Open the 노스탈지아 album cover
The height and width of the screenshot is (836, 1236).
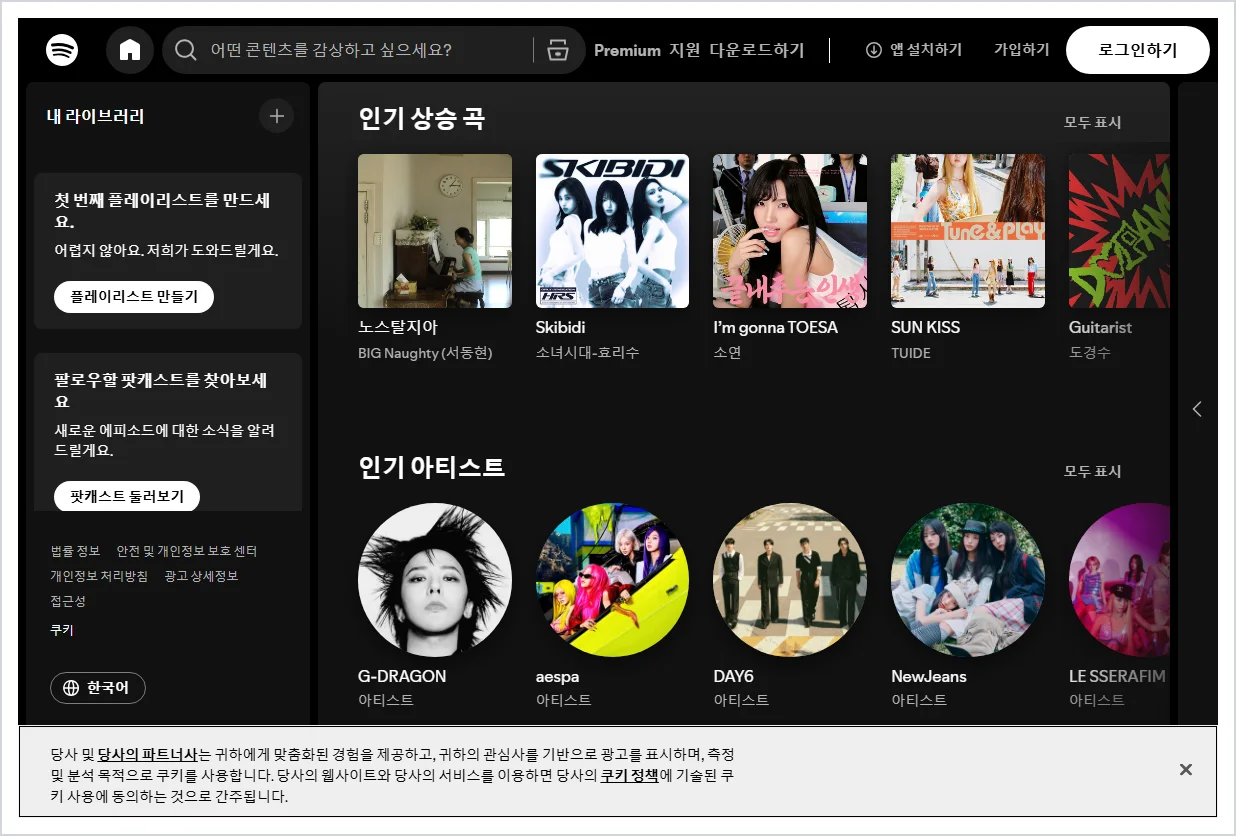point(435,231)
